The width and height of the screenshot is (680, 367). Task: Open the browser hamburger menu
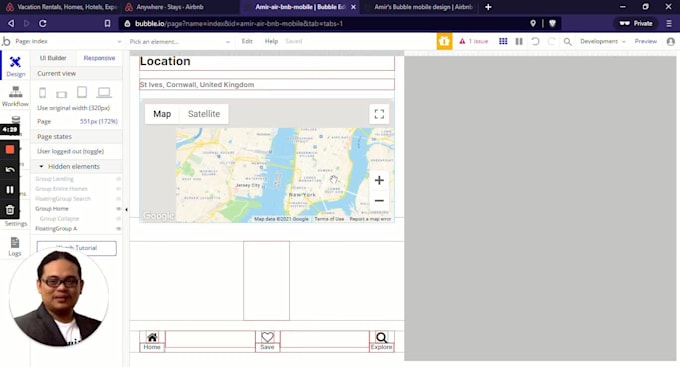(669, 23)
